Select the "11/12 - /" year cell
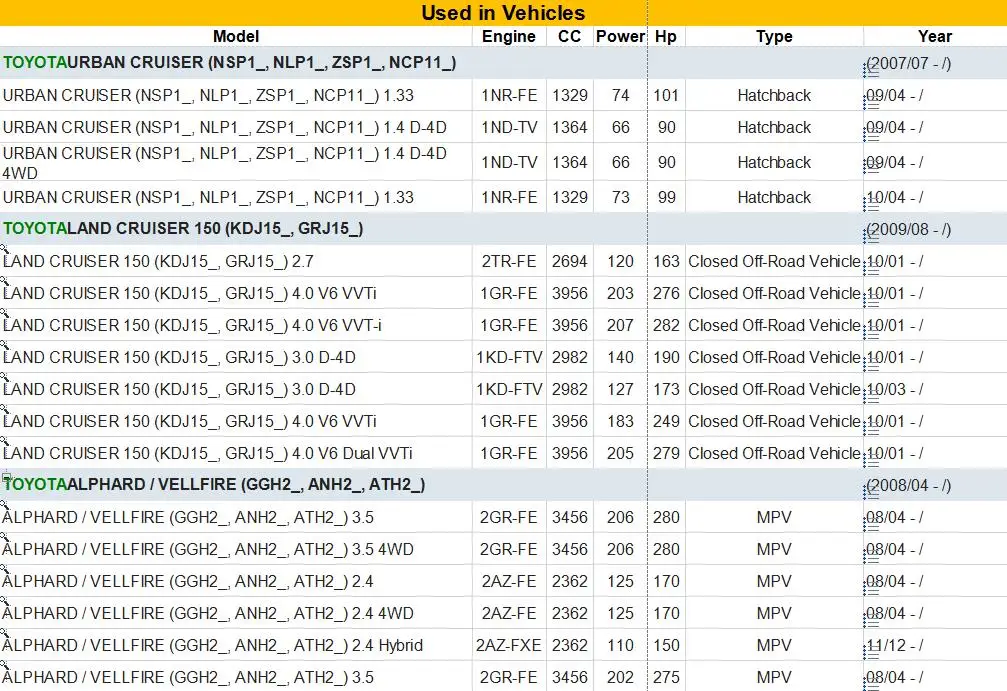The height and width of the screenshot is (691, 1007). (x=894, y=646)
